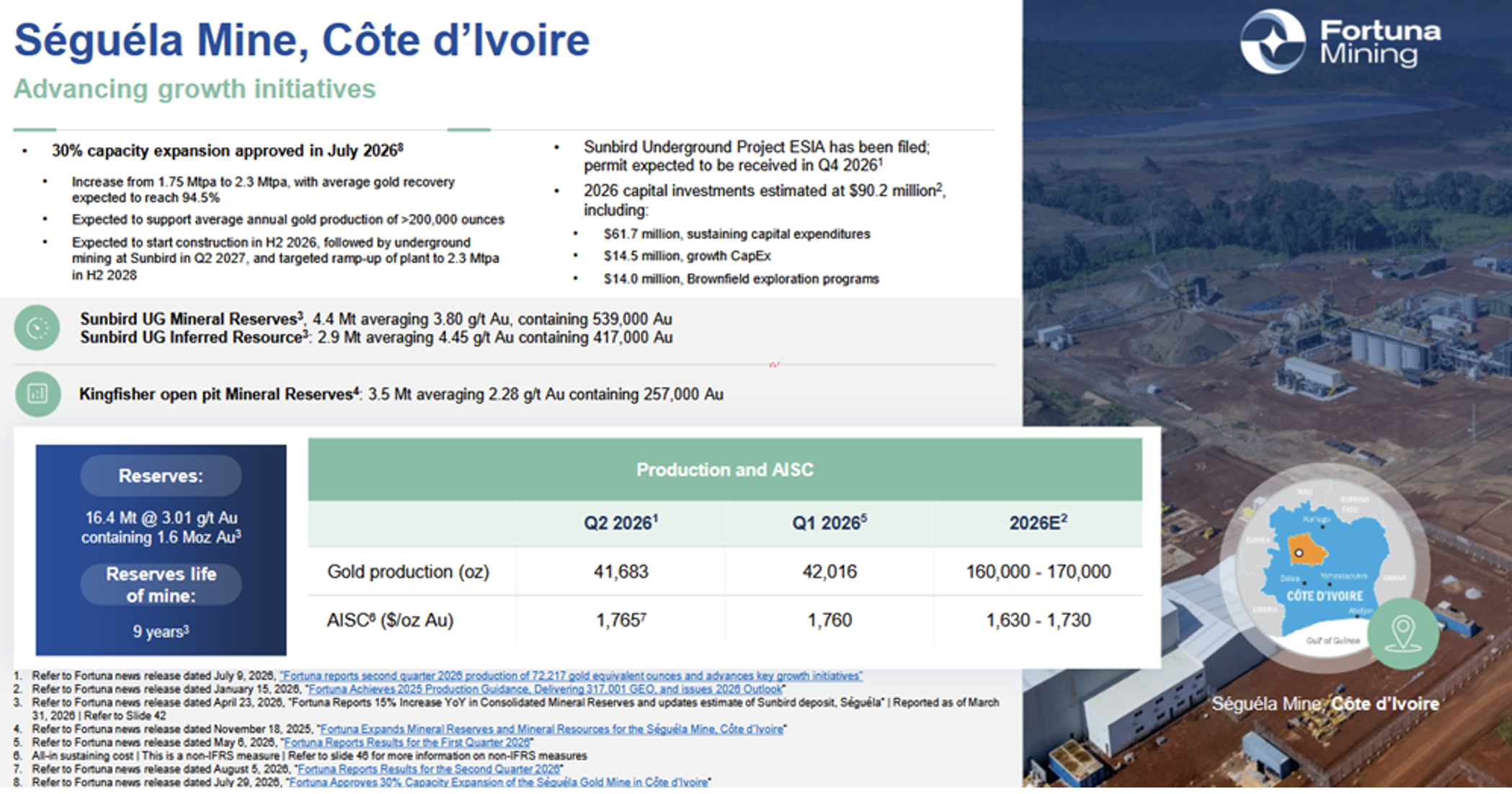1512x794 pixels.
Task: Click the slide title Séguéla Mine, Côte d'Ivoire
Action: click(x=302, y=40)
